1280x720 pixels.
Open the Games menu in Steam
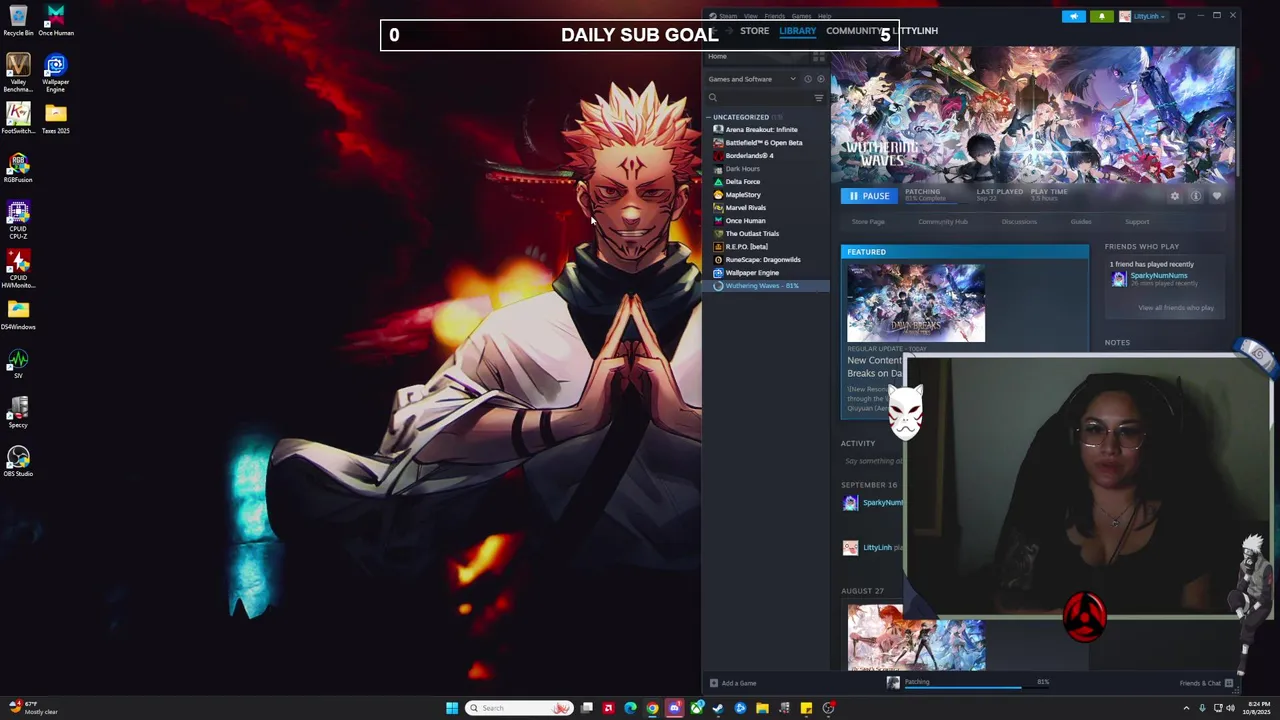(801, 16)
